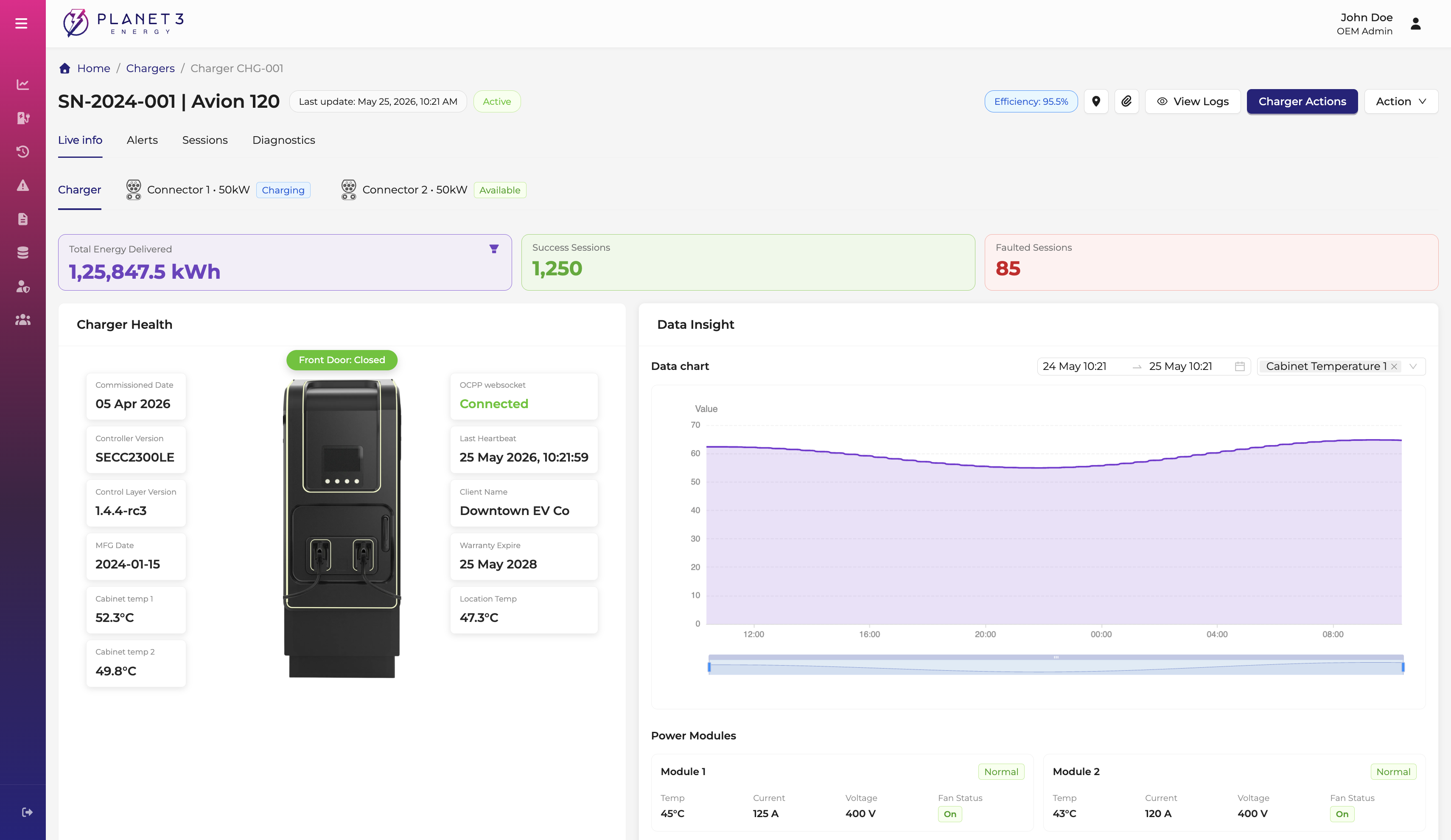Click the logout icon in sidebar

[x=27, y=812]
